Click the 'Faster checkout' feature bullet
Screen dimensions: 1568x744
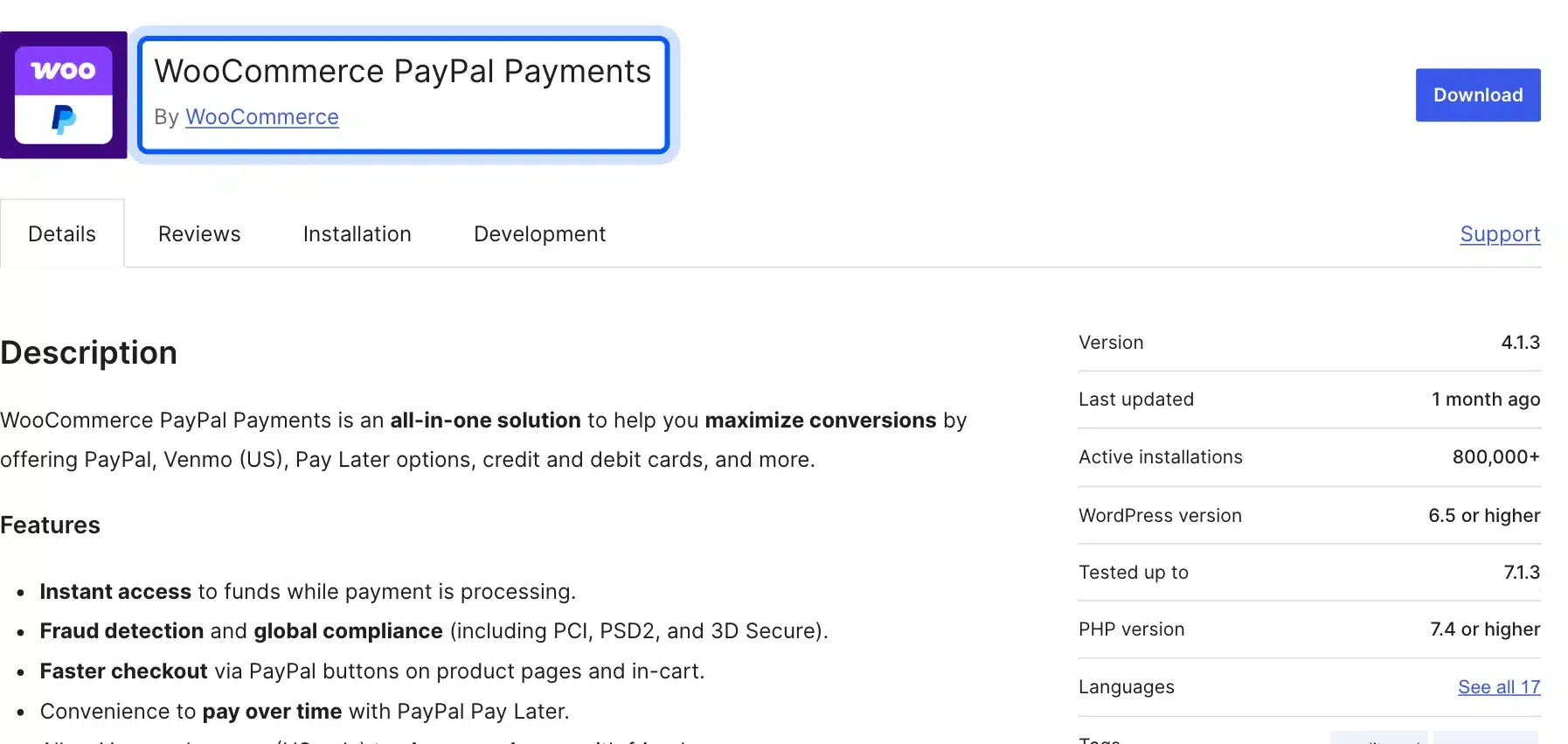[x=372, y=671]
